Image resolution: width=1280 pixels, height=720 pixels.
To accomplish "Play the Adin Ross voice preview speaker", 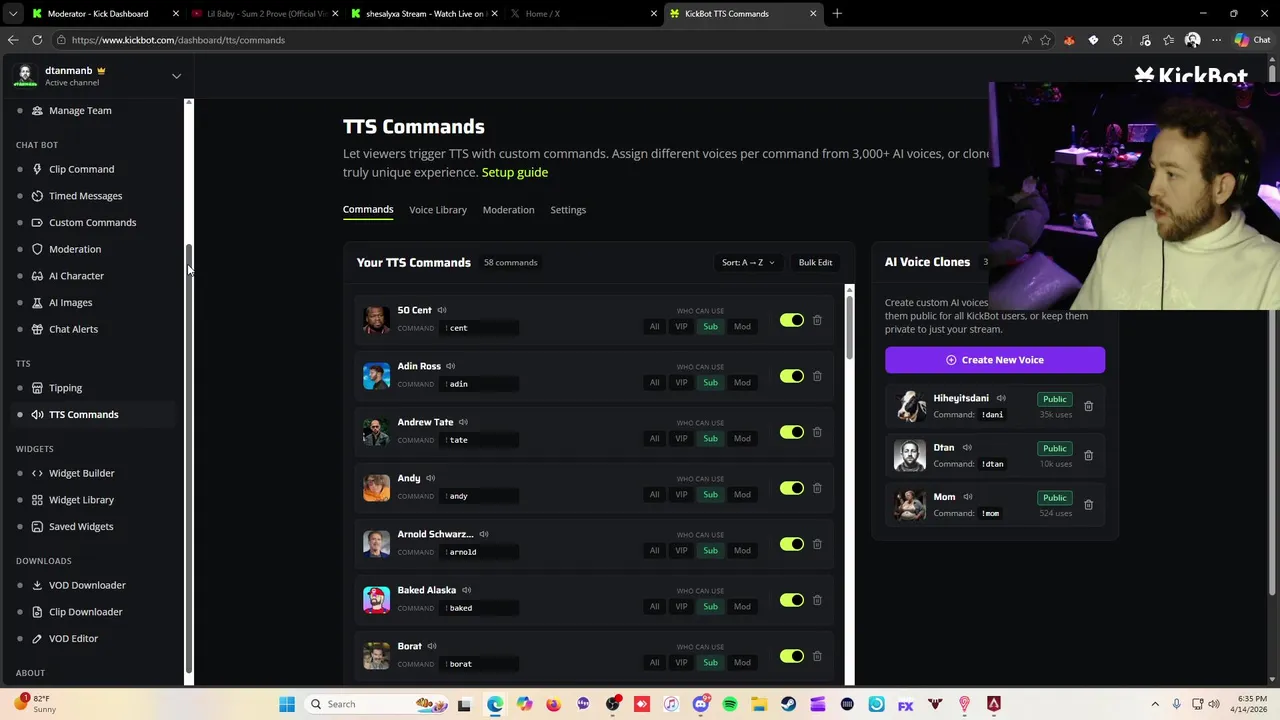I will pyautogui.click(x=451, y=366).
